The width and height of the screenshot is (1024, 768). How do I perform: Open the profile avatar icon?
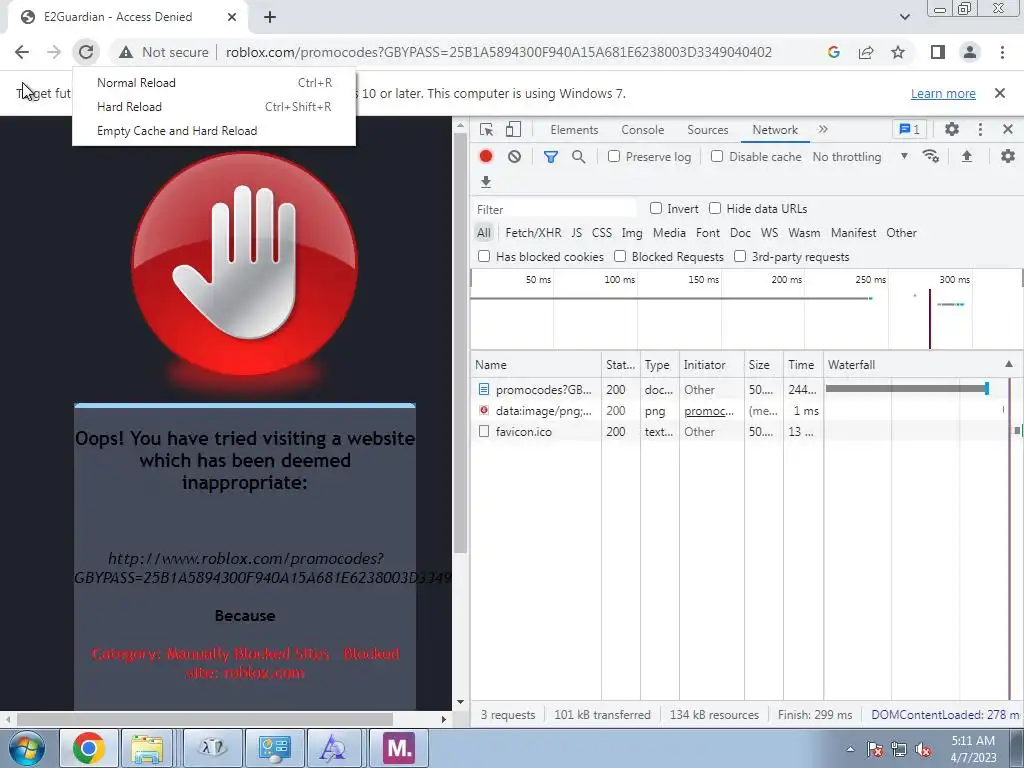pos(970,52)
